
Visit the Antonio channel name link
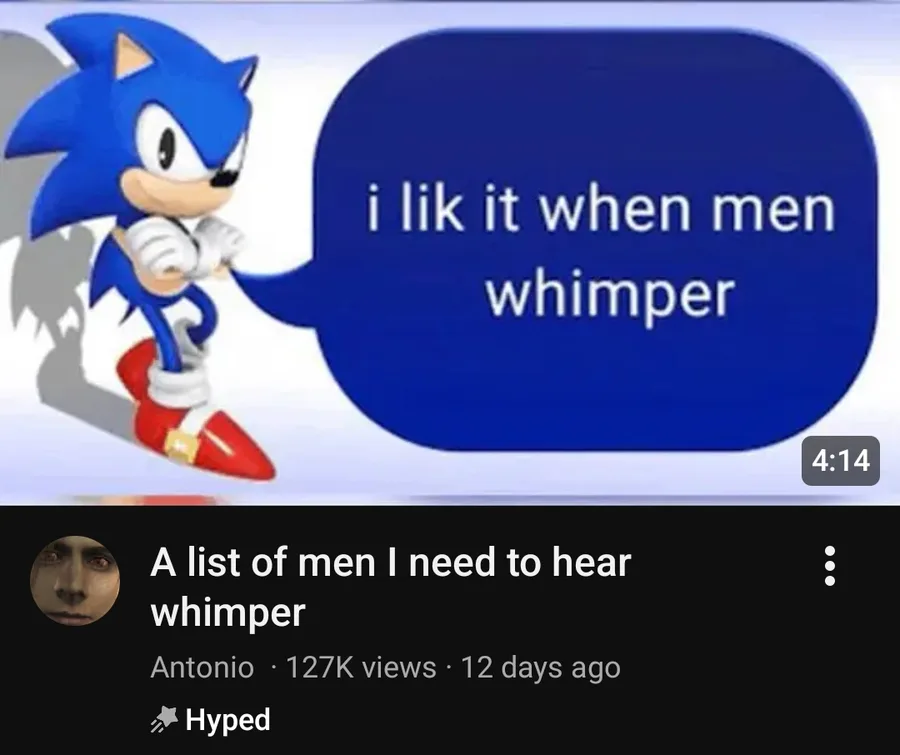pos(202,667)
